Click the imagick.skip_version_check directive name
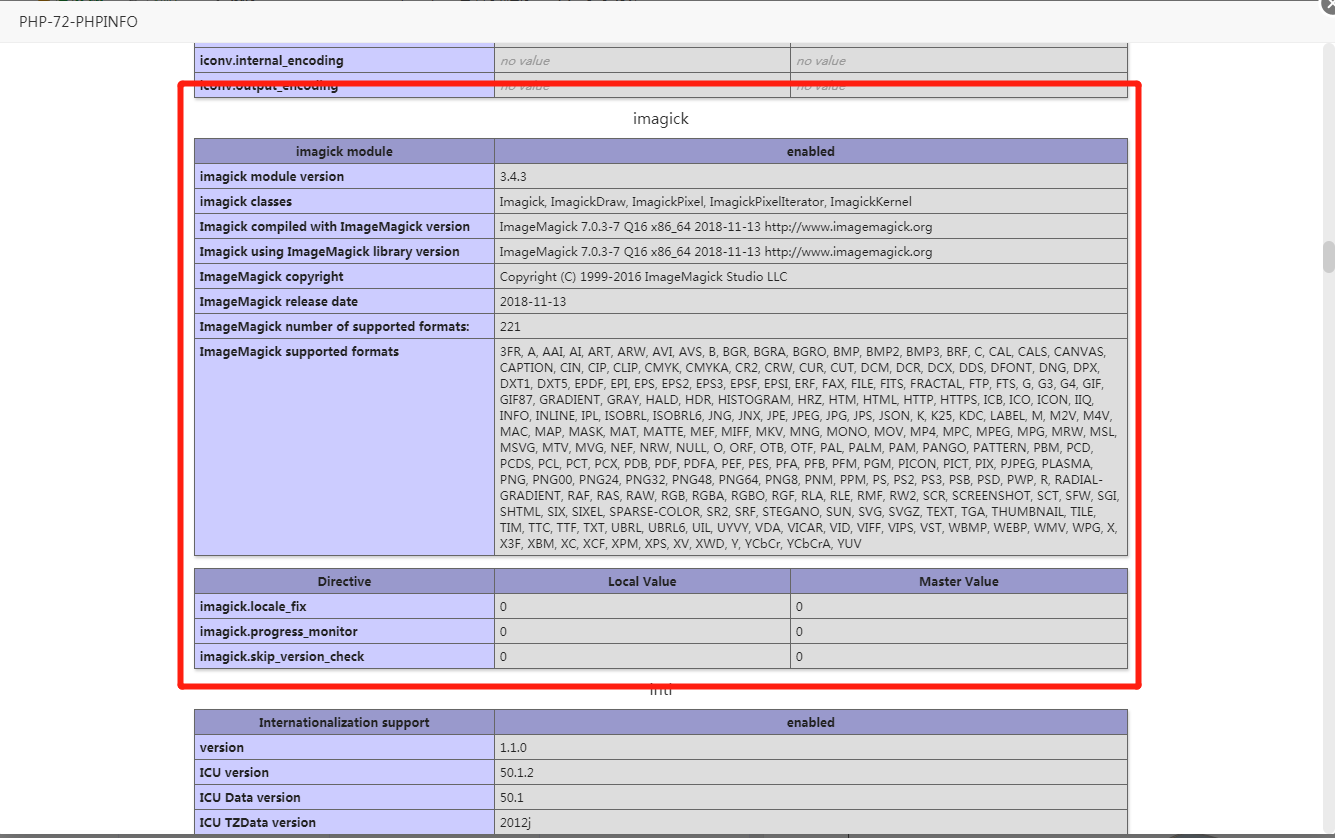 tap(281, 657)
